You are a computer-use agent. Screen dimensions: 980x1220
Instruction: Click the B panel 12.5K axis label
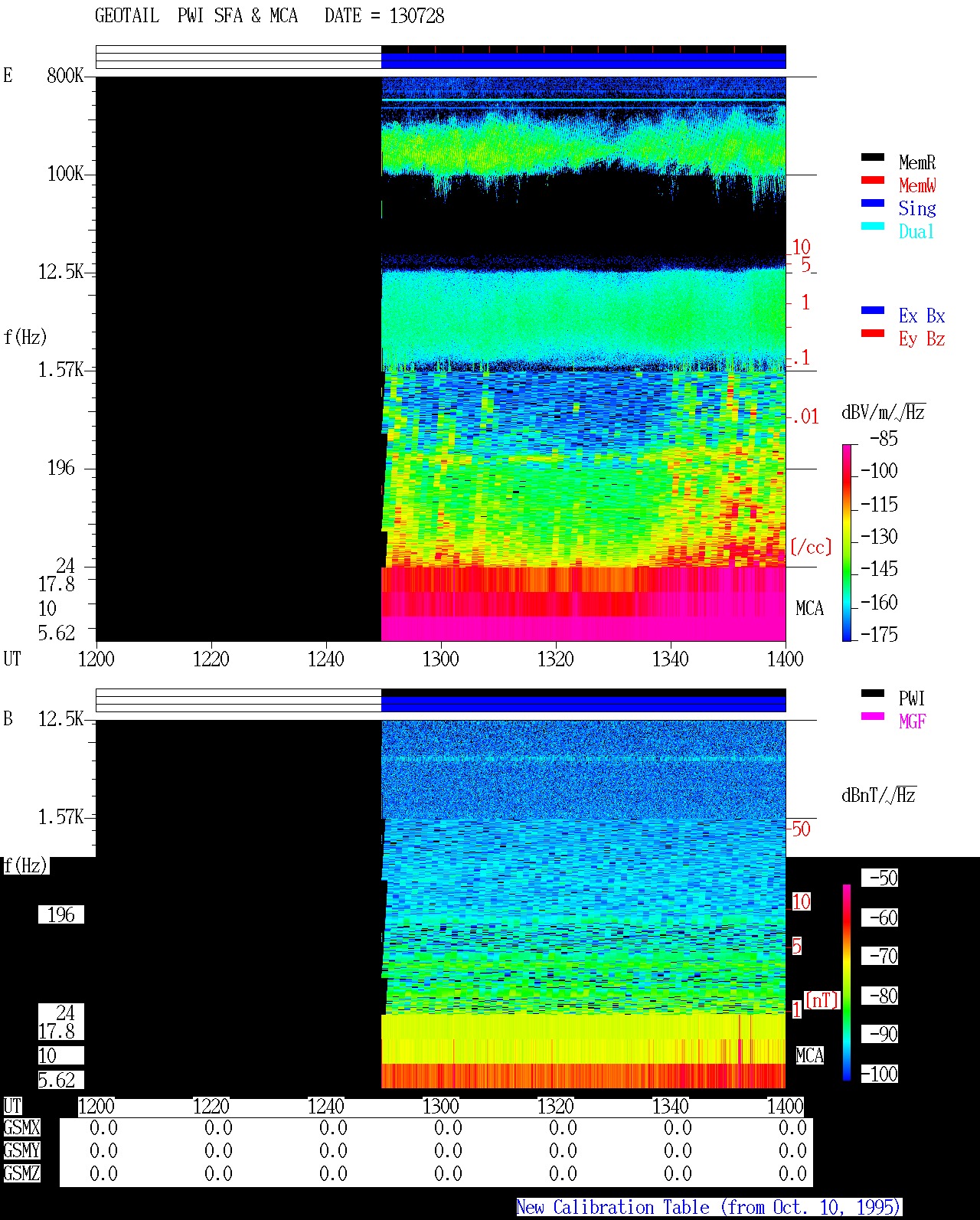click(x=61, y=719)
